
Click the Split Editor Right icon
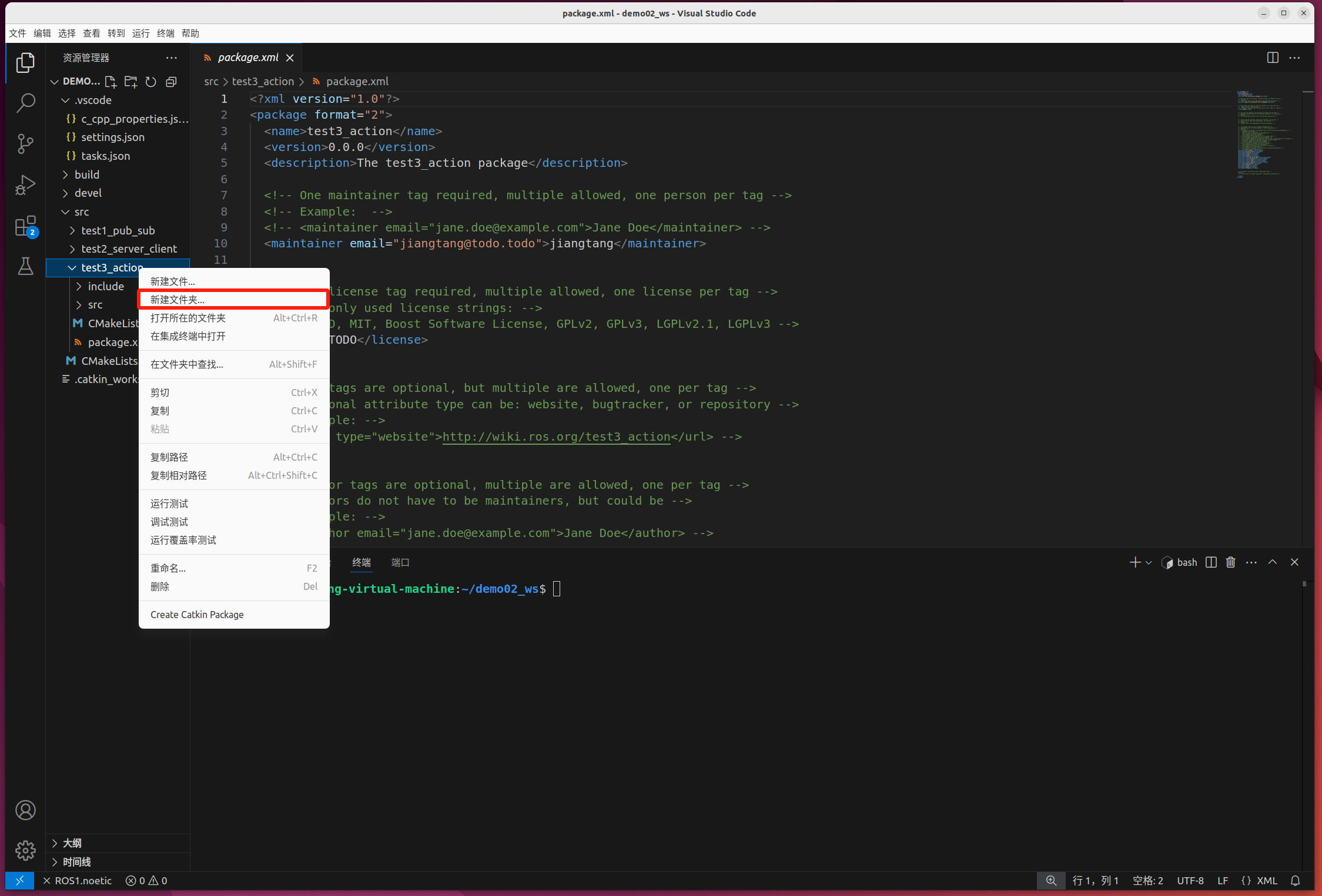pos(1272,58)
